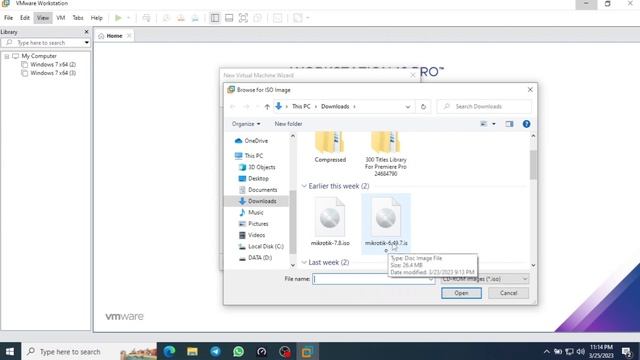This screenshot has height=360, width=640.
Task: Open the VM menu
Action: click(x=61, y=18)
